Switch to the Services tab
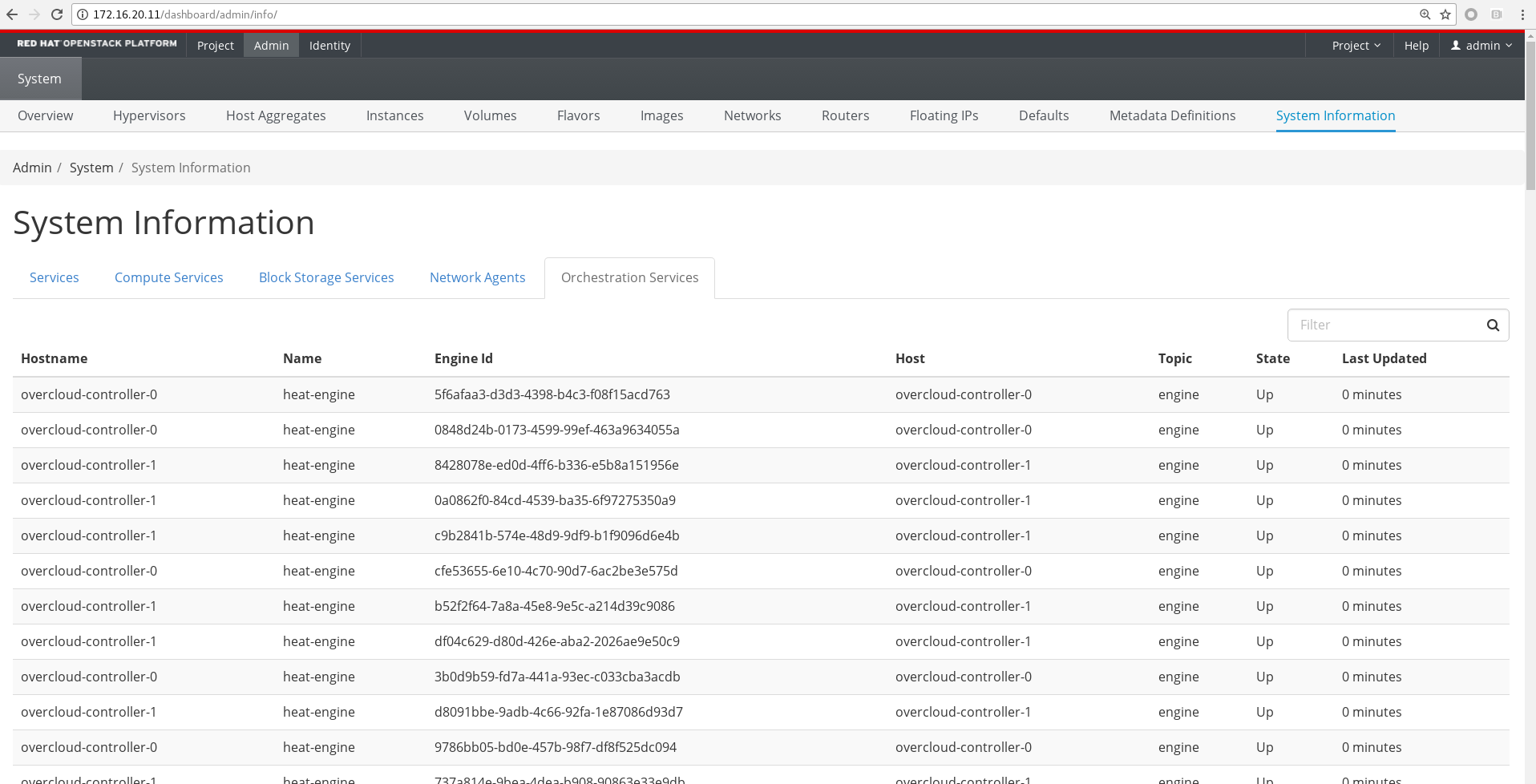Image resolution: width=1536 pixels, height=784 pixels. pyautogui.click(x=55, y=277)
